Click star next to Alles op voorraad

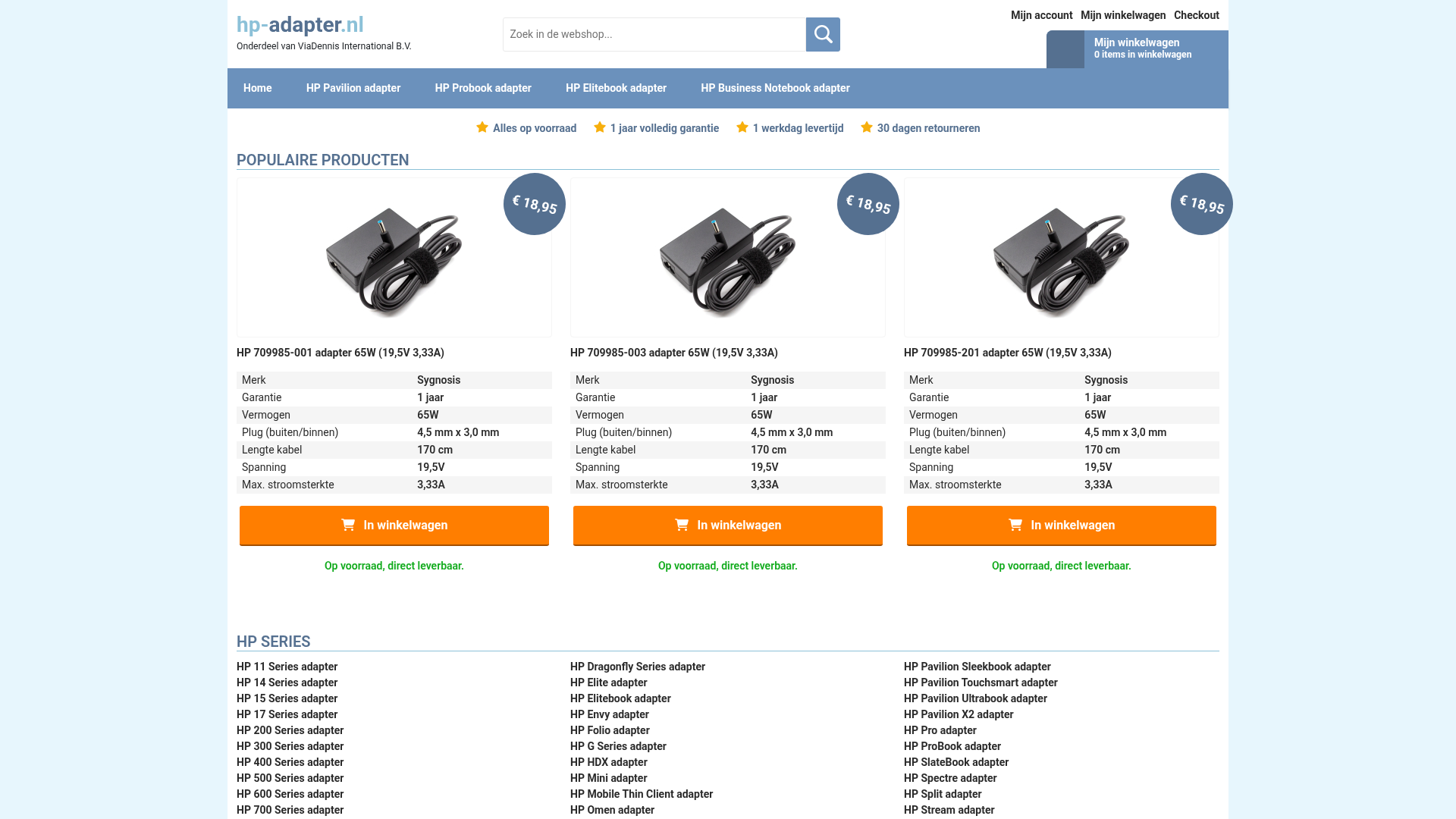pyautogui.click(x=482, y=127)
